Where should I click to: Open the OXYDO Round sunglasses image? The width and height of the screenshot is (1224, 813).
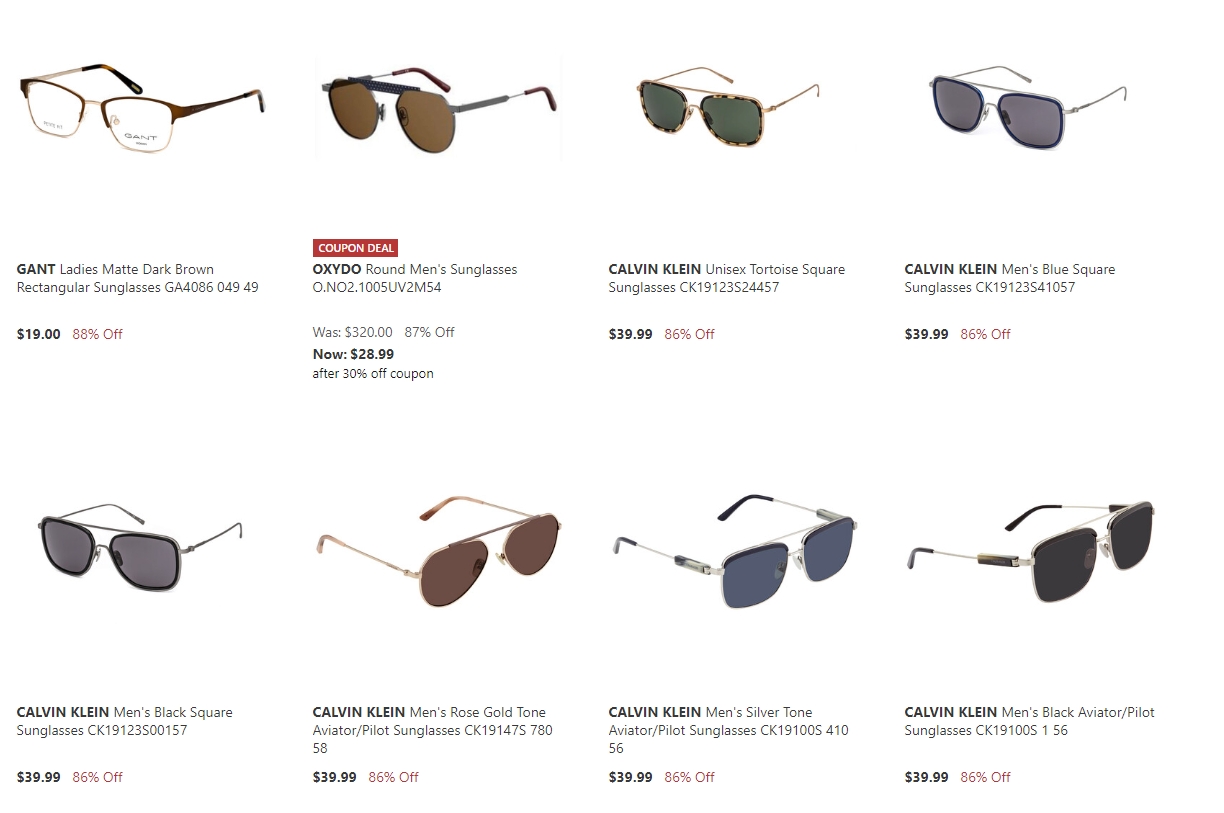pos(438,108)
